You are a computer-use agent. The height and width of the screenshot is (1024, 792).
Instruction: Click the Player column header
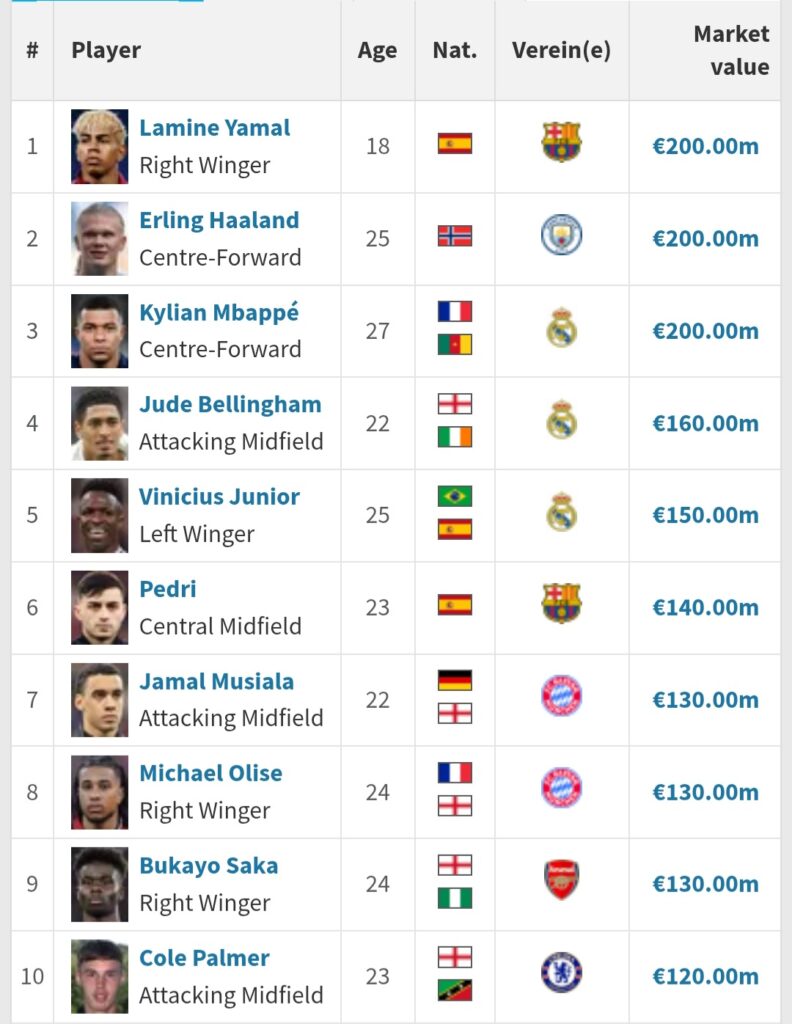point(106,50)
